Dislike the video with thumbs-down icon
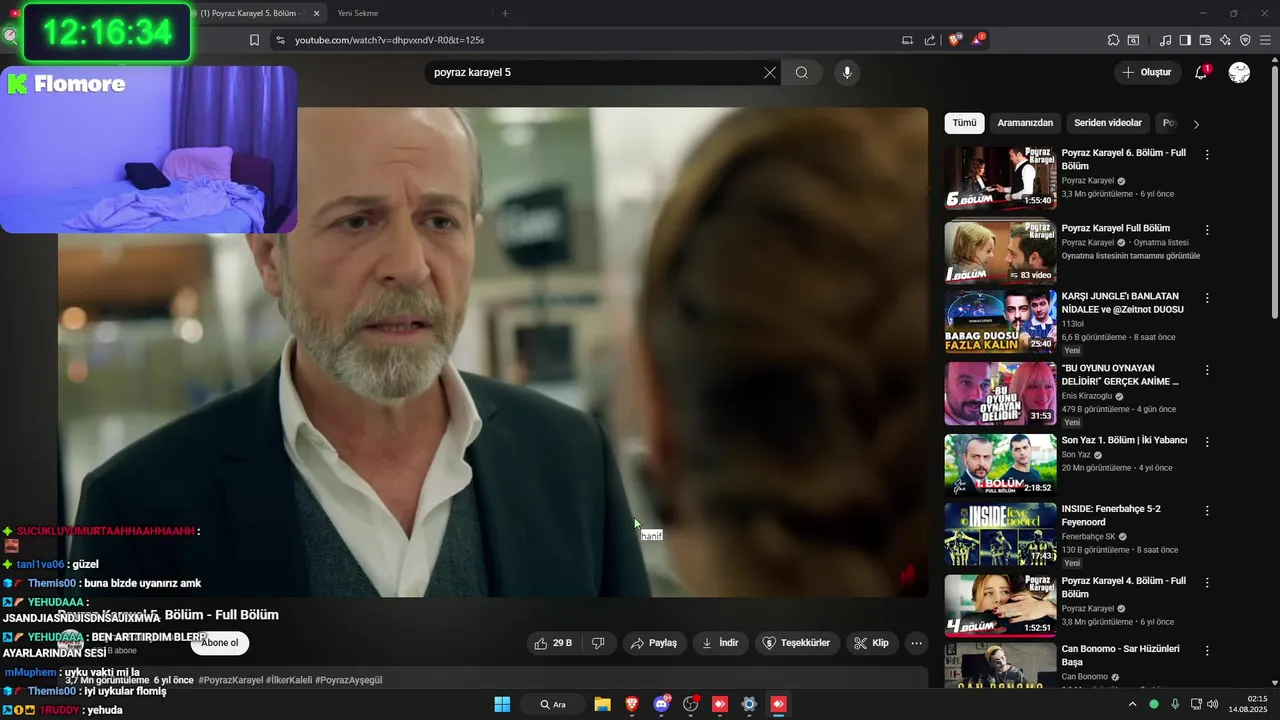 tap(598, 643)
